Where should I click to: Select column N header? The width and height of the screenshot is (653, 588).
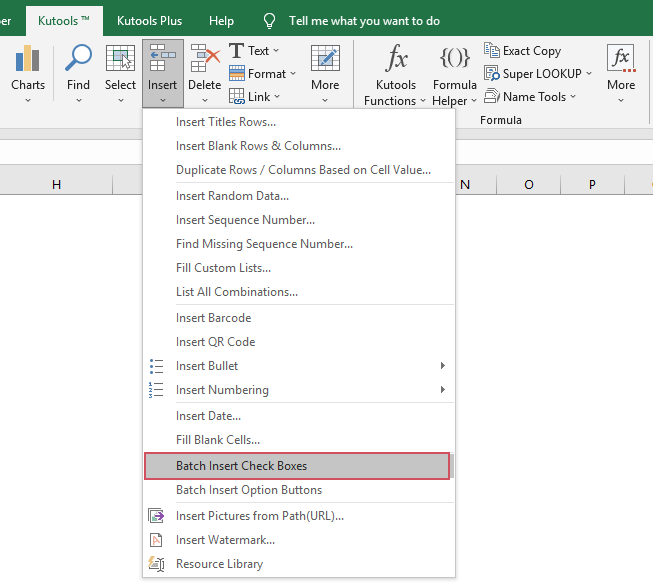[476, 184]
